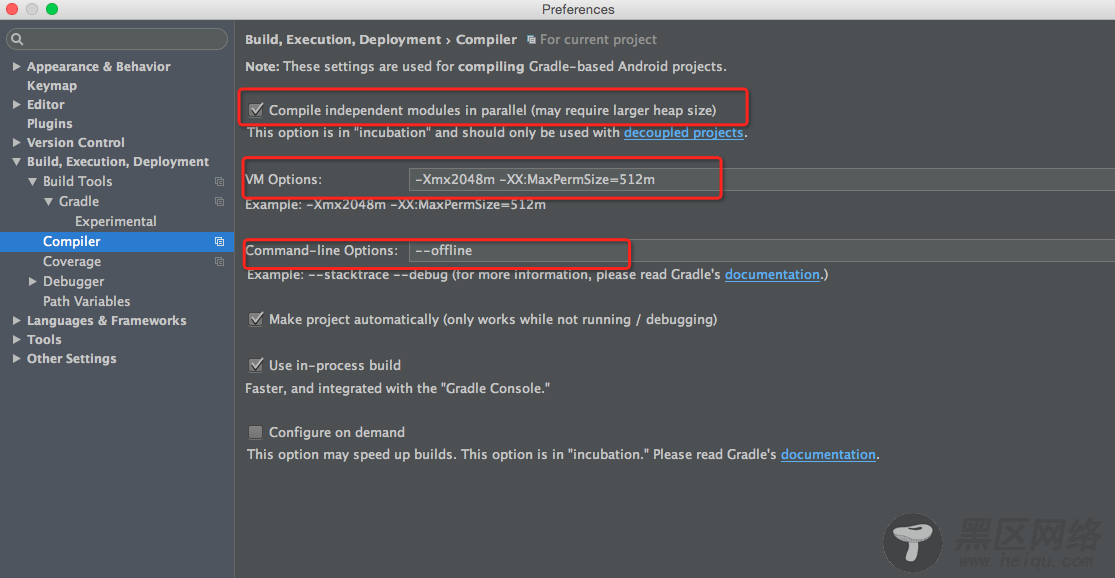Disable 'Make project automatically' checkbox
This screenshot has height=578, width=1115.
pyautogui.click(x=256, y=319)
